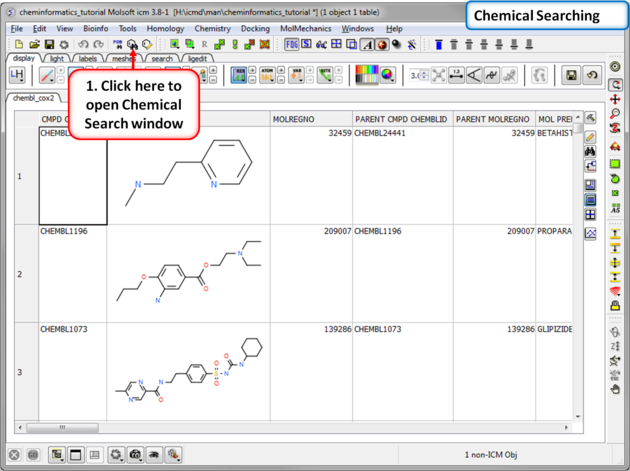The image size is (630, 471).
Task: Click the Save floppy disk icon in the top toolbar
Action: 49,44
